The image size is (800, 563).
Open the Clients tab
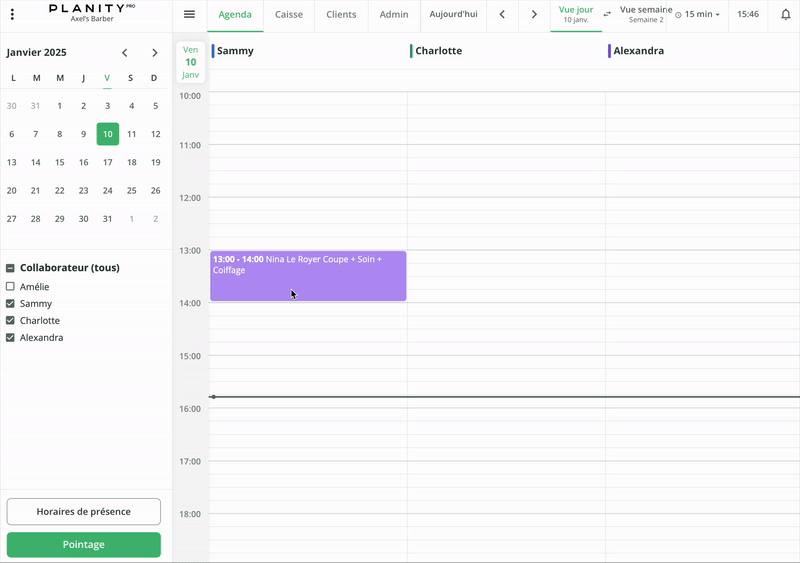coord(341,15)
